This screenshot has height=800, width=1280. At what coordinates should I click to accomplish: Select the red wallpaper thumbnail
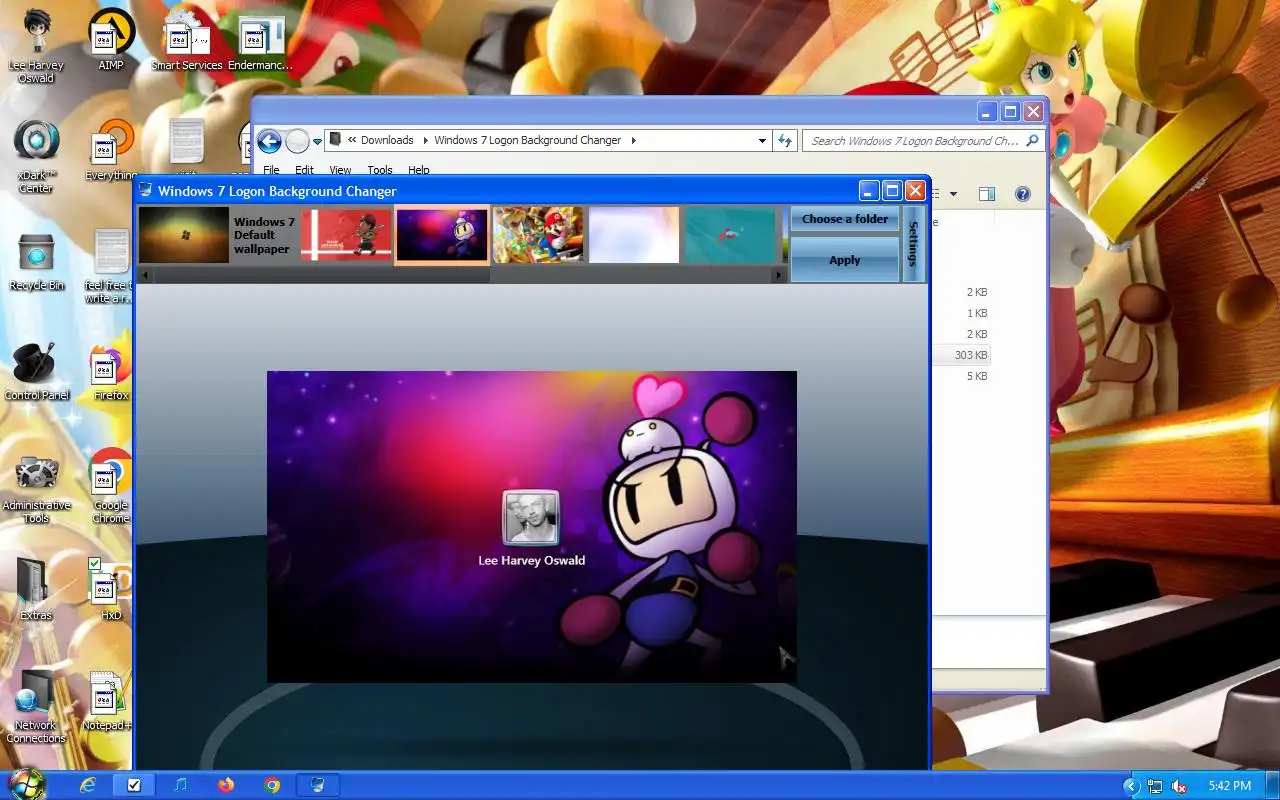pos(346,235)
